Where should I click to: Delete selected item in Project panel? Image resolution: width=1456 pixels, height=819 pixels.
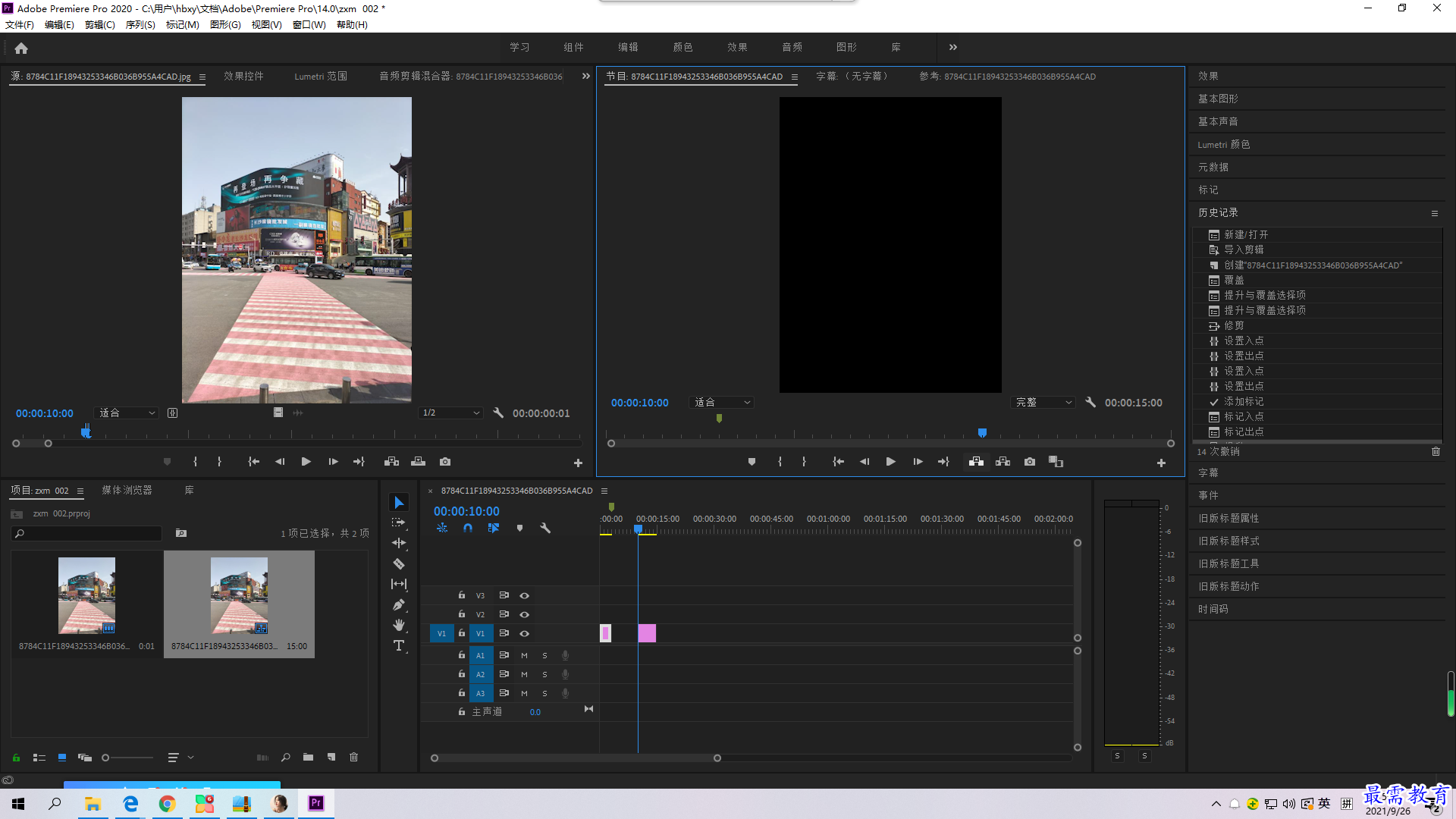pos(353,757)
